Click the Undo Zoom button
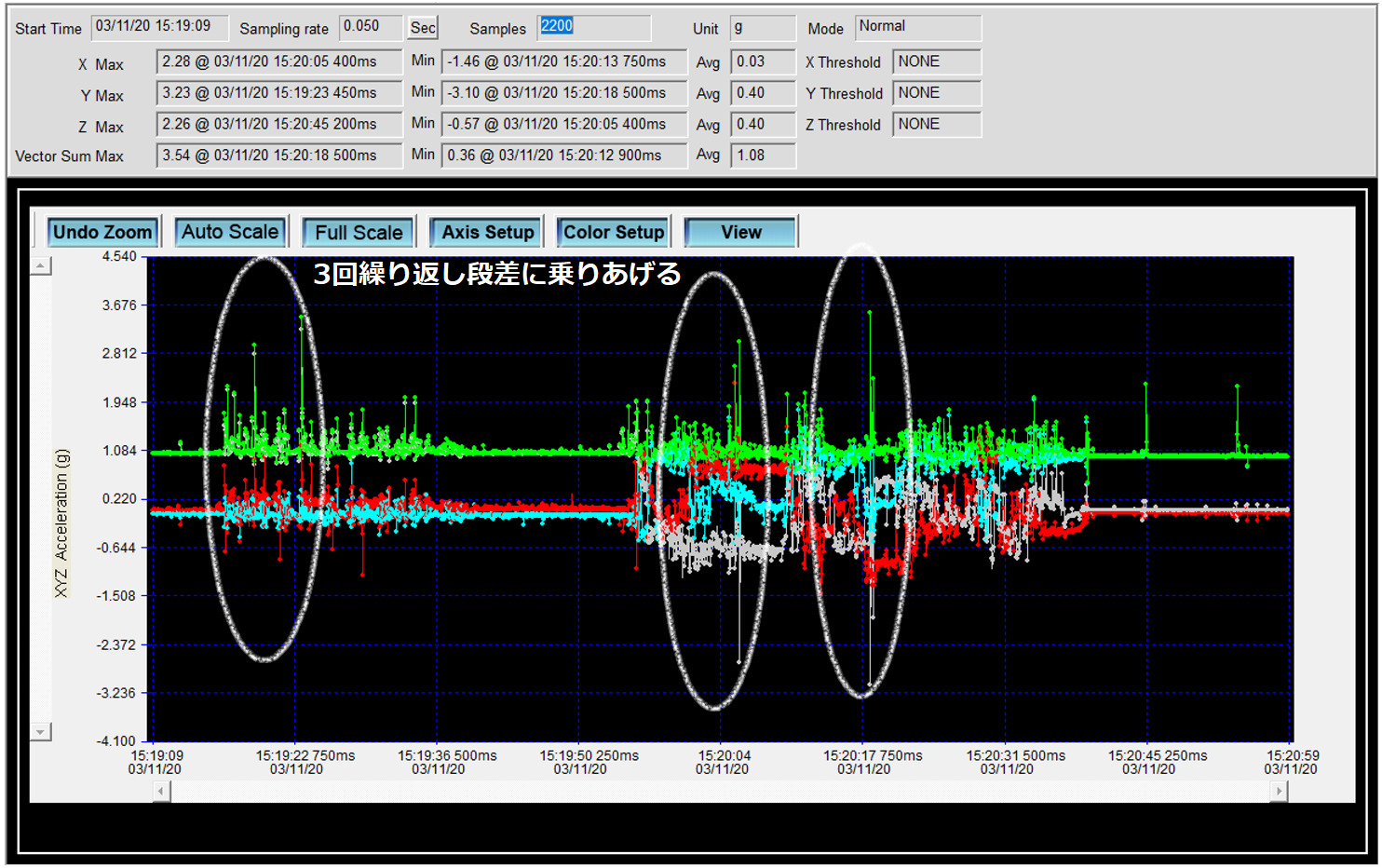 [x=102, y=232]
